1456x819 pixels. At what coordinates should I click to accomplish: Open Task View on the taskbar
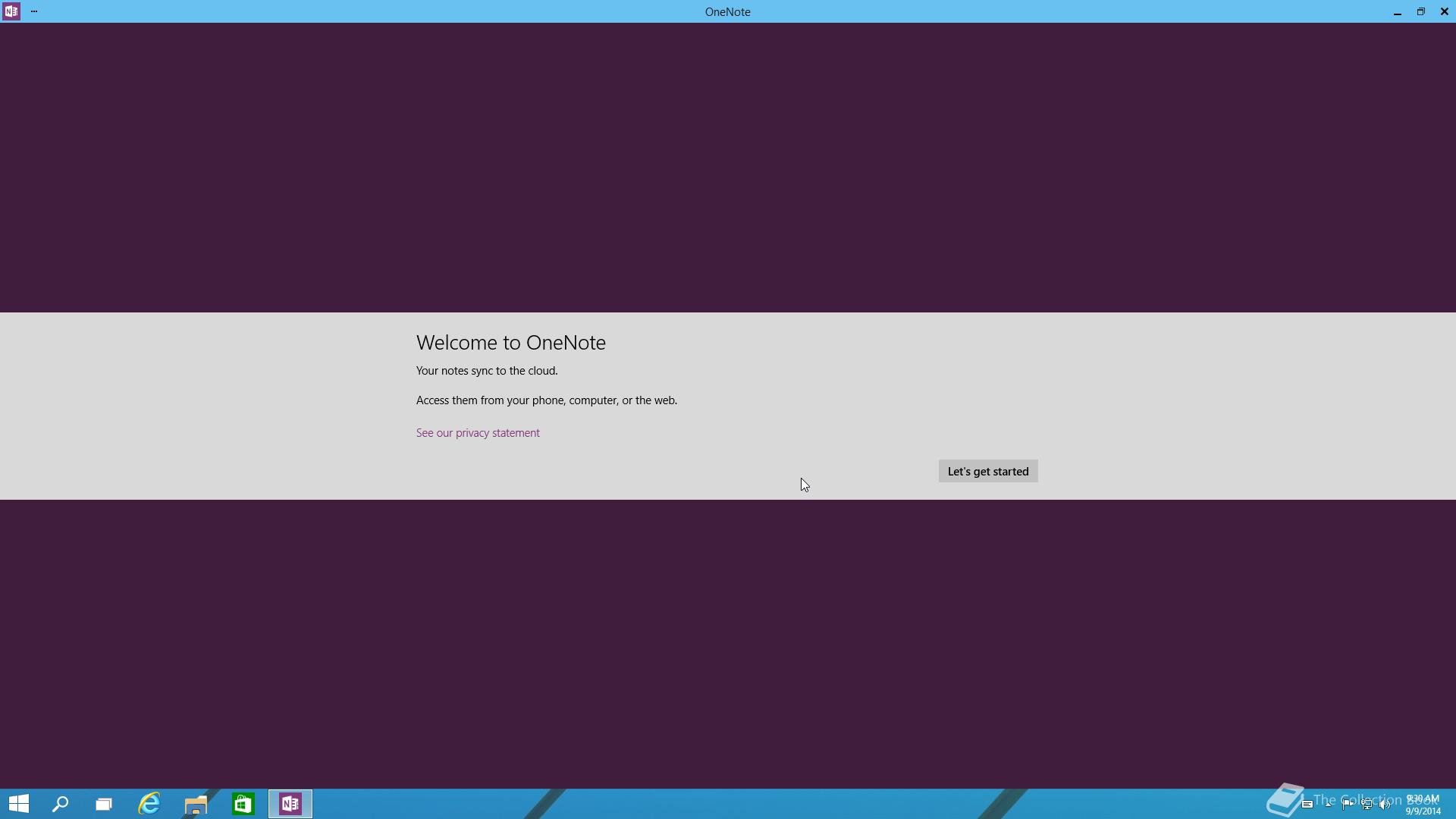(x=104, y=804)
